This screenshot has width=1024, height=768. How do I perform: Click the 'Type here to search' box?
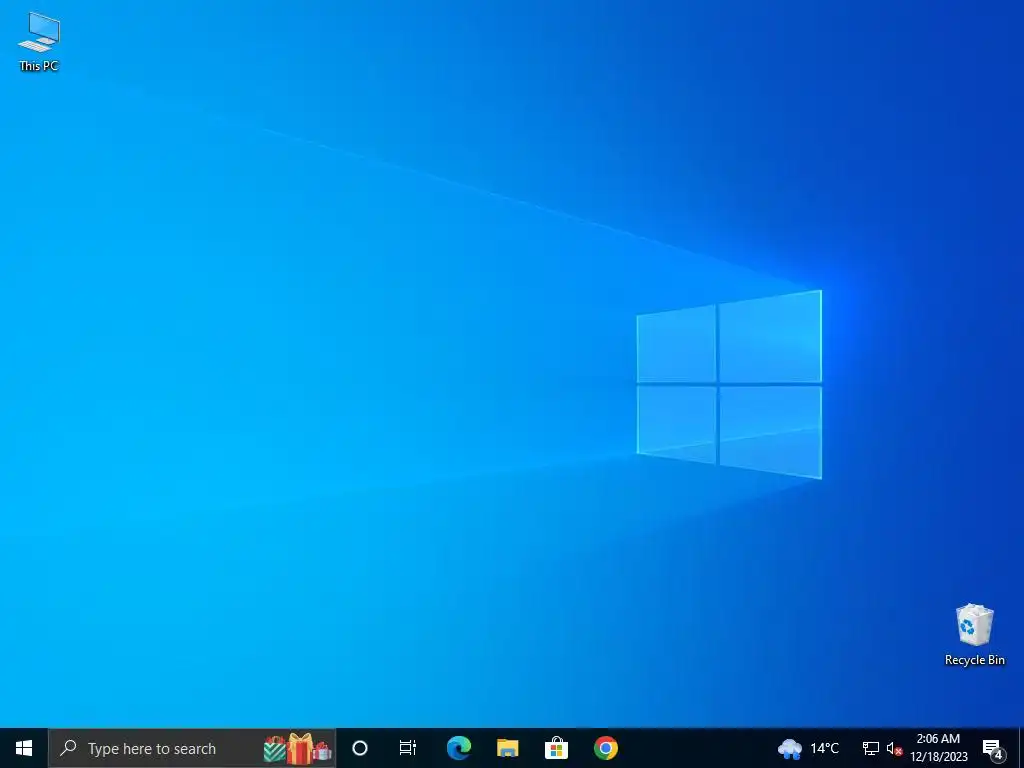click(192, 748)
